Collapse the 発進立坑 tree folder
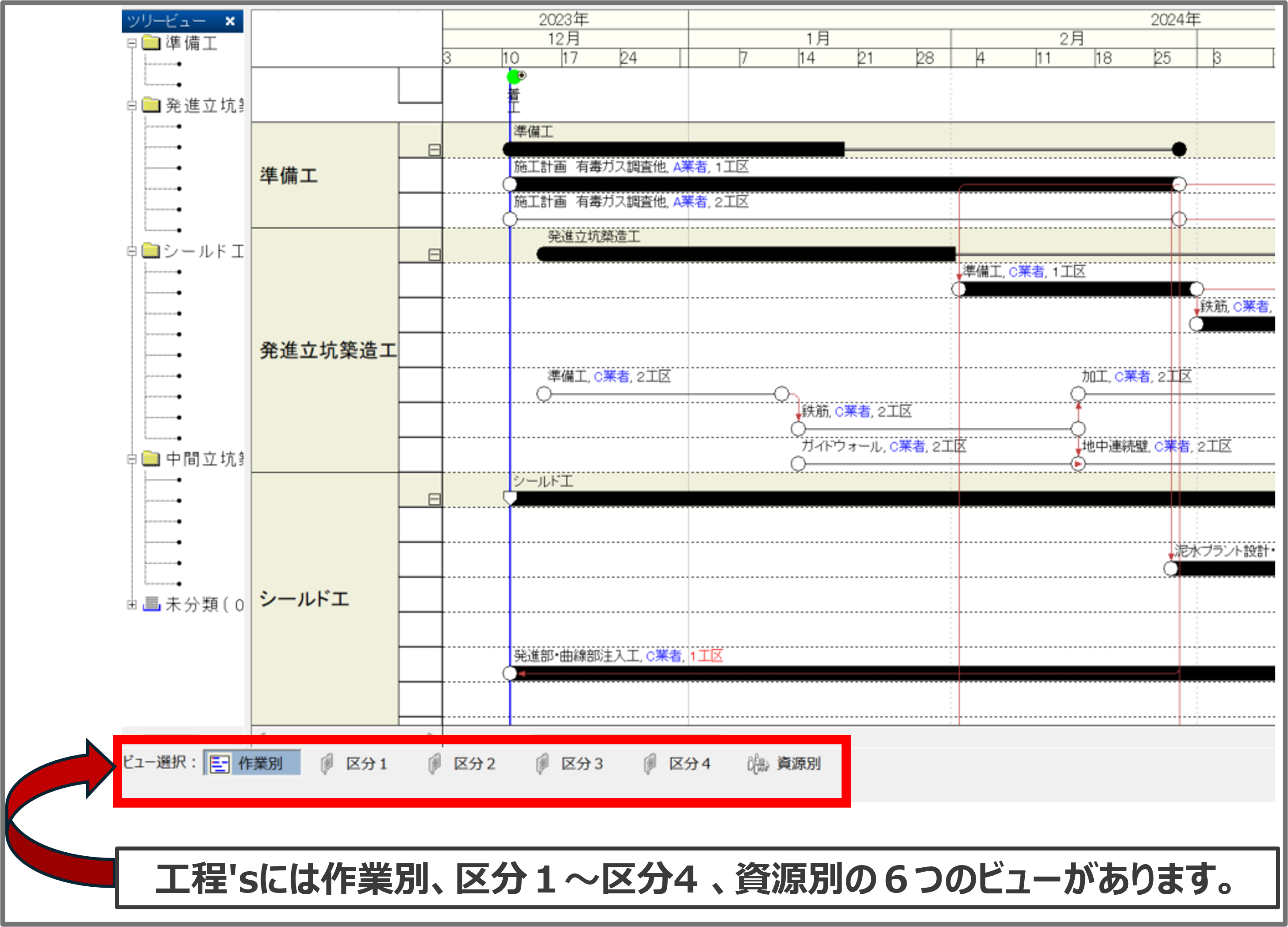Screen dimensions: 1288x927 pos(132,106)
